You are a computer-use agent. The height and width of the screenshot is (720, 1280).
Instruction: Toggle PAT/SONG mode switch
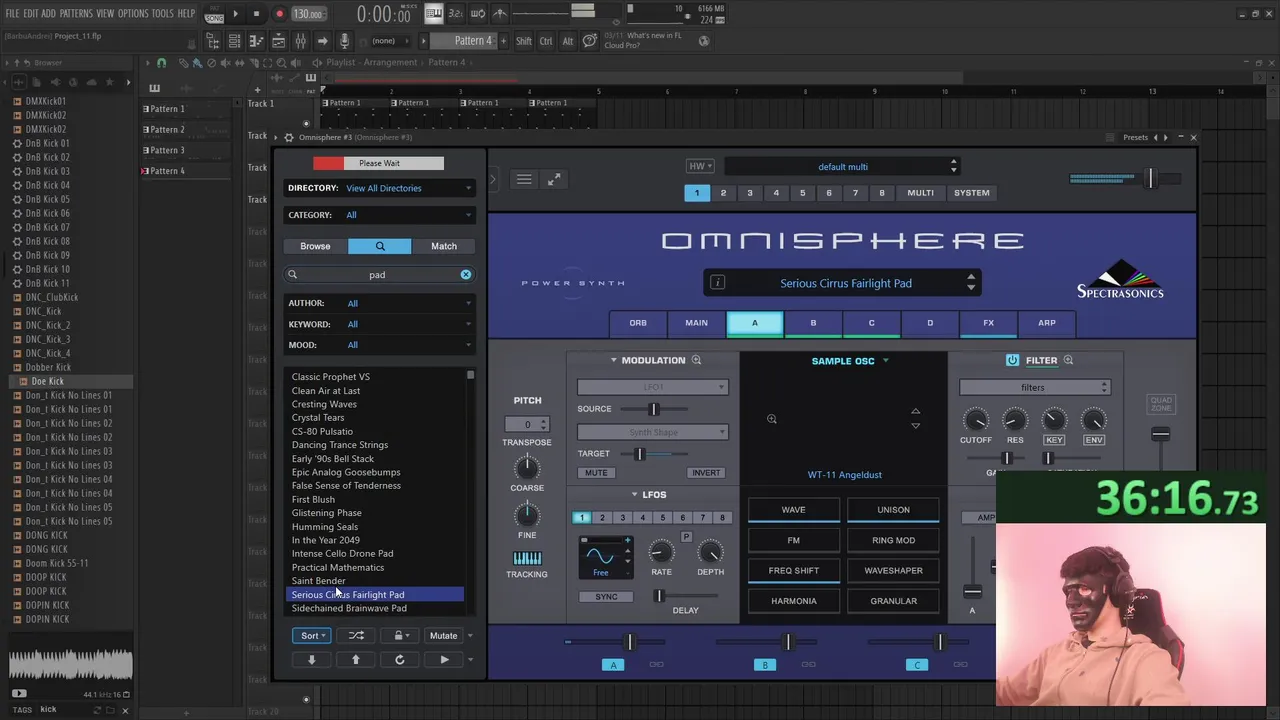[x=214, y=14]
